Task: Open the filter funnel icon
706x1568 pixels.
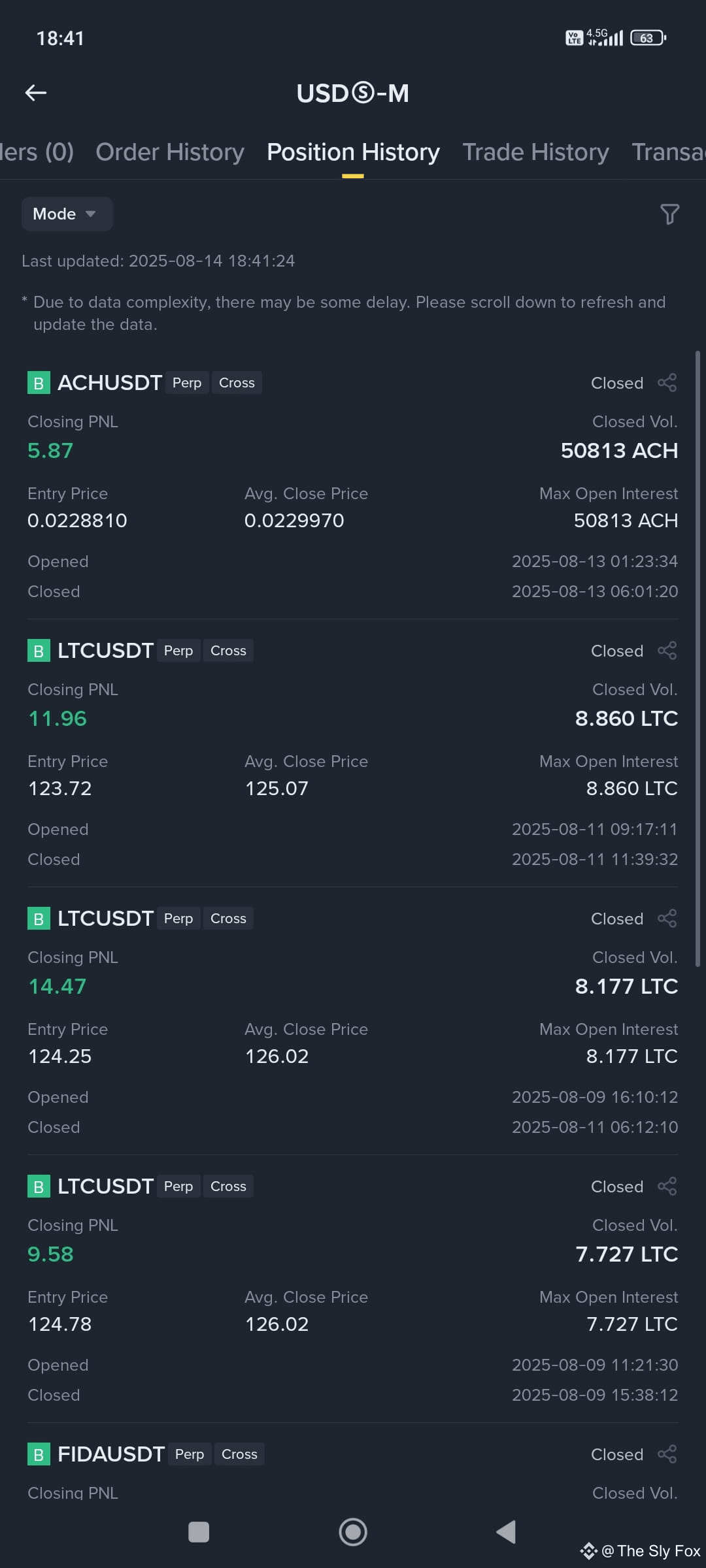Action: click(x=669, y=214)
